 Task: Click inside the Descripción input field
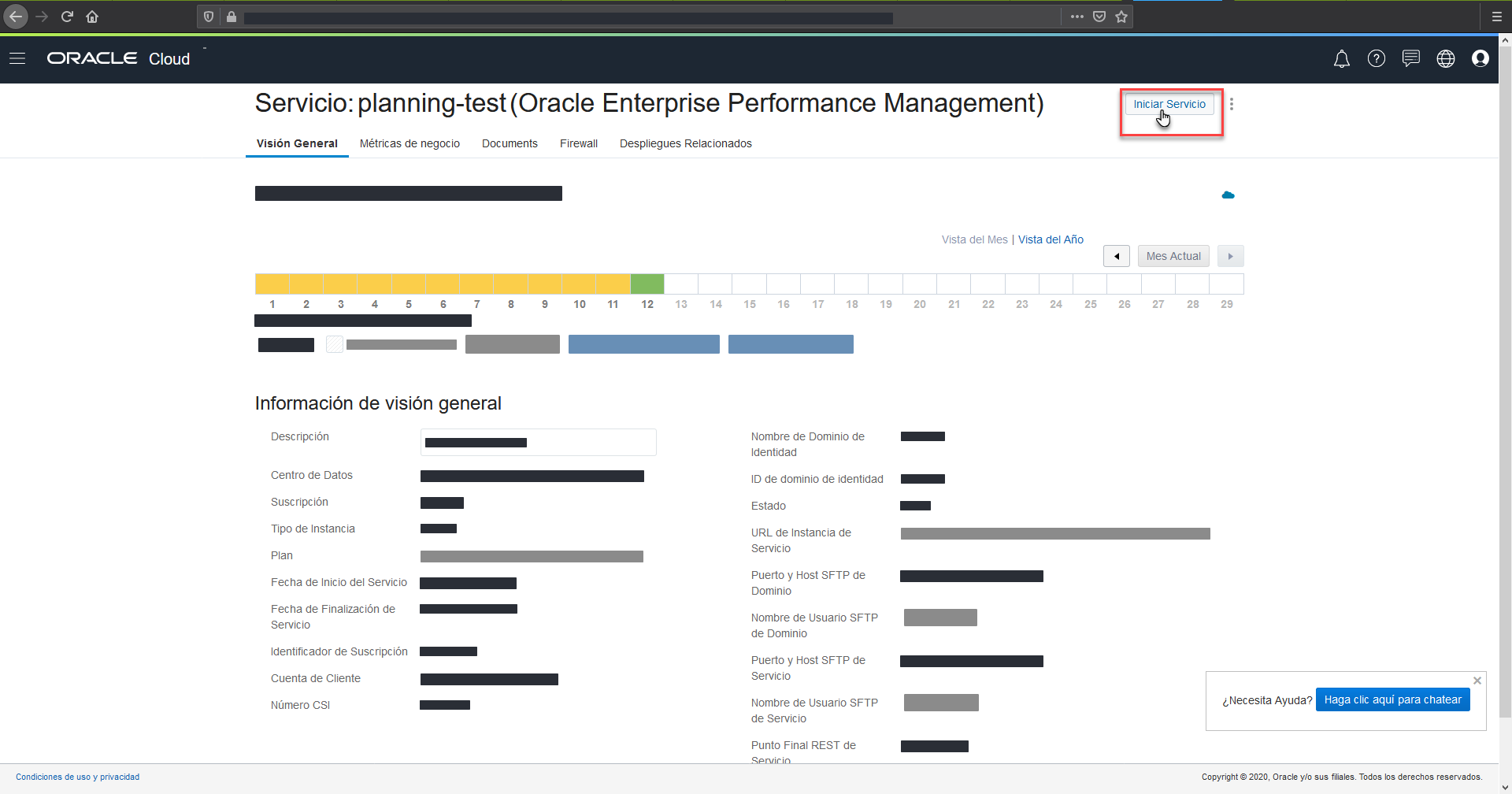point(538,442)
